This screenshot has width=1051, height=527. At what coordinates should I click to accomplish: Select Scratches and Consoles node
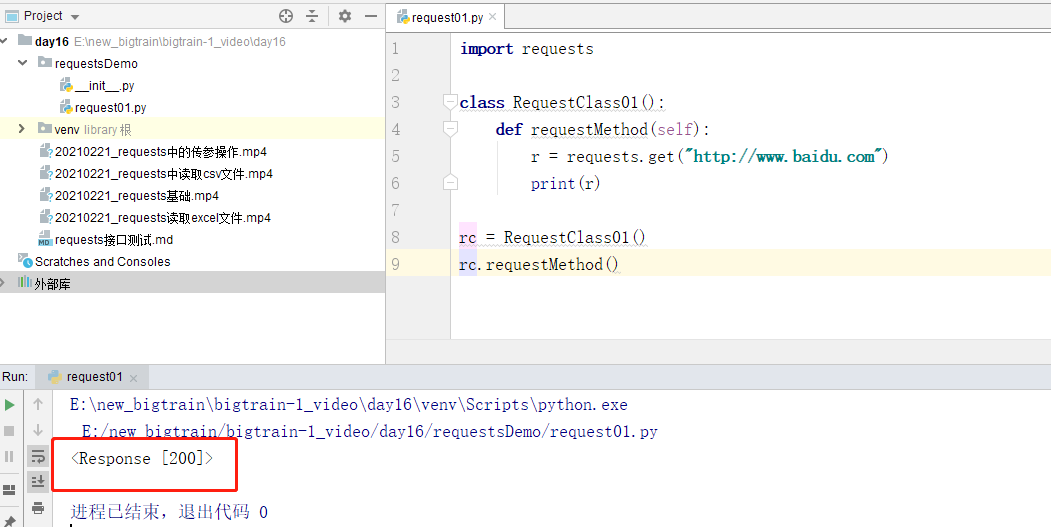(95, 261)
